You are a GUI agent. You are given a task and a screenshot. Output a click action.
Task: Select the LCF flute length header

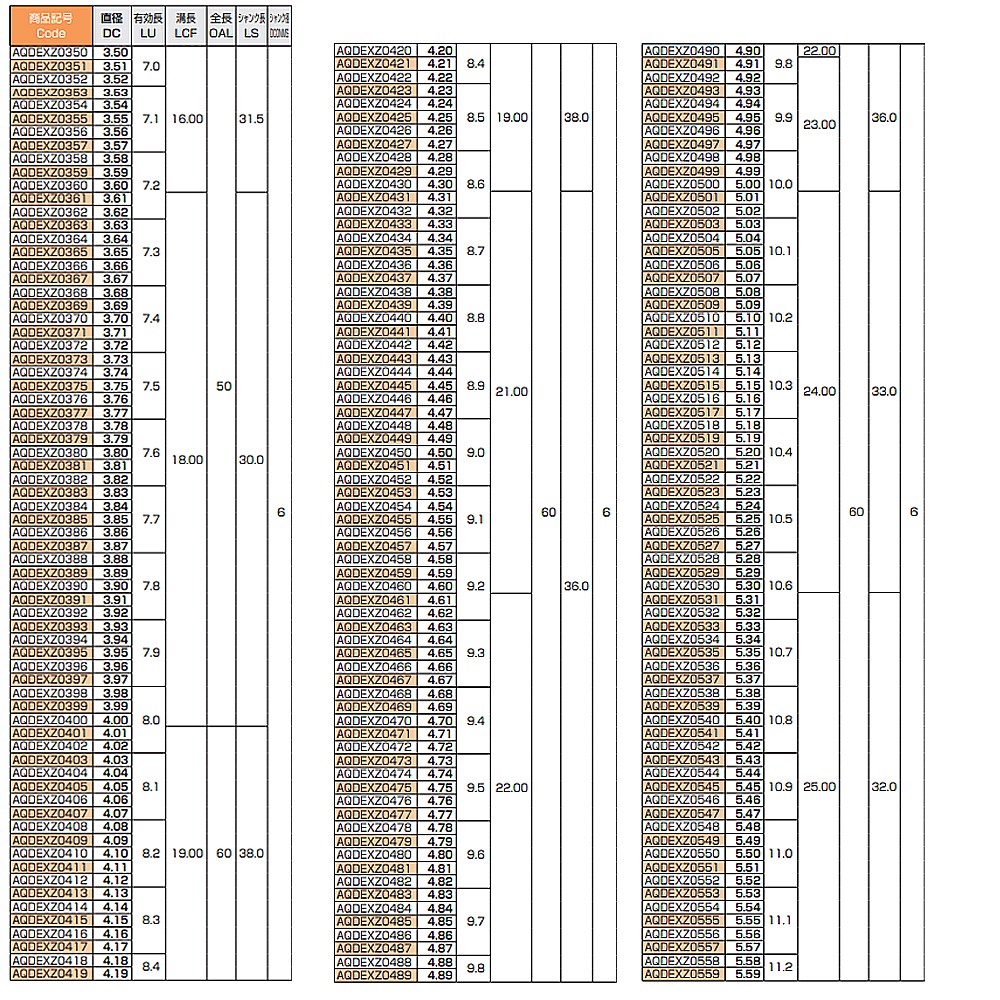187,25
